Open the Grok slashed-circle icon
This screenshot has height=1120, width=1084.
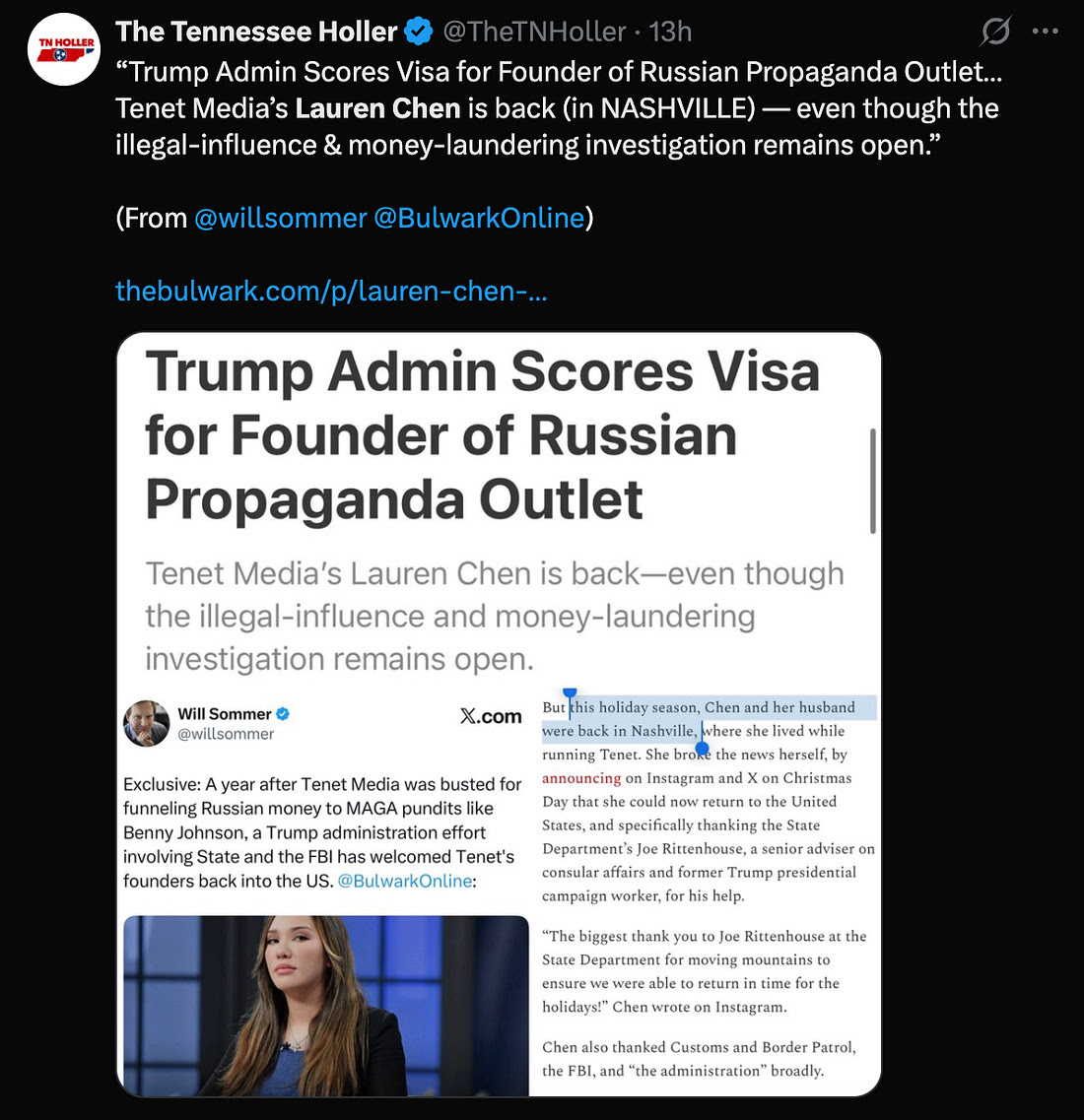pos(995,31)
